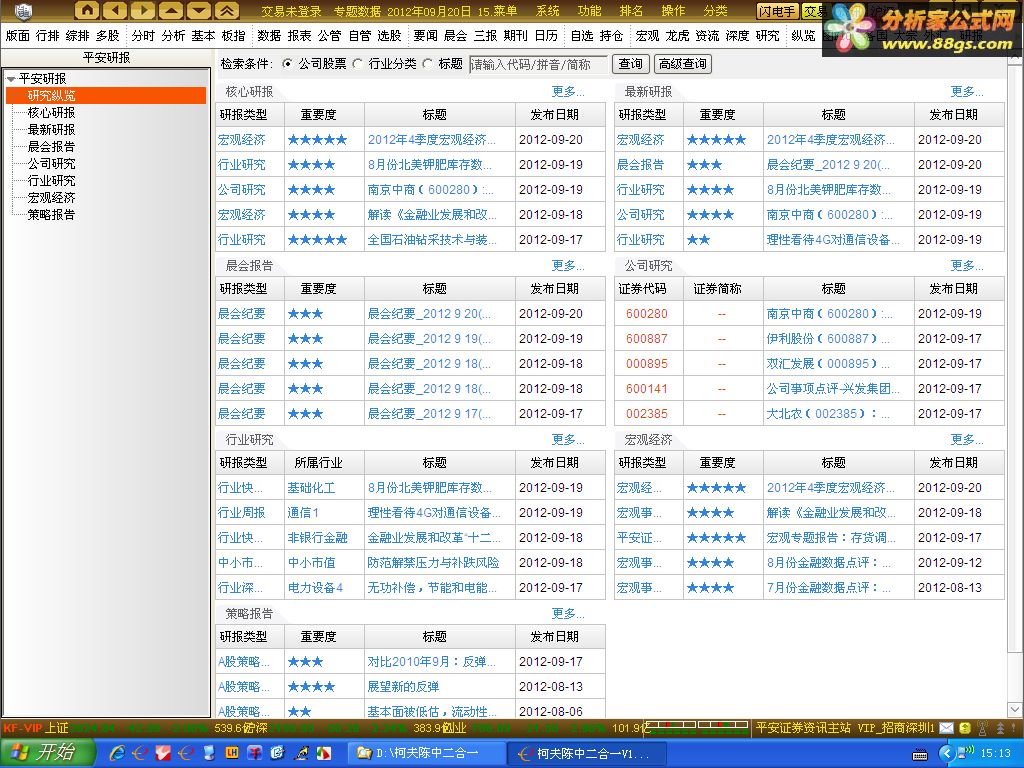
Task: Click the 龙虎 toolbar item
Action: [677, 35]
